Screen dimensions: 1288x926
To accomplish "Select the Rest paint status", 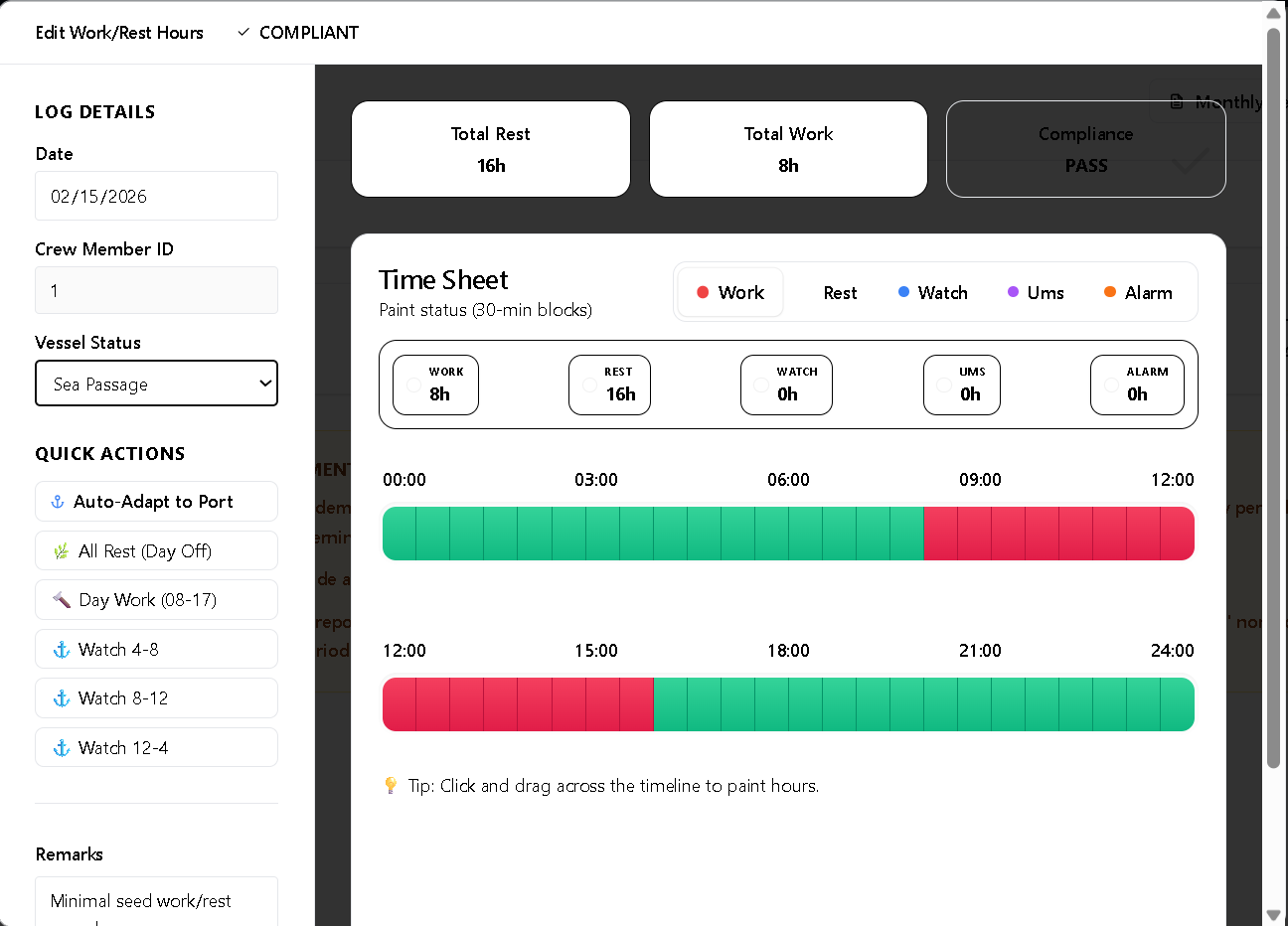I will [x=840, y=293].
